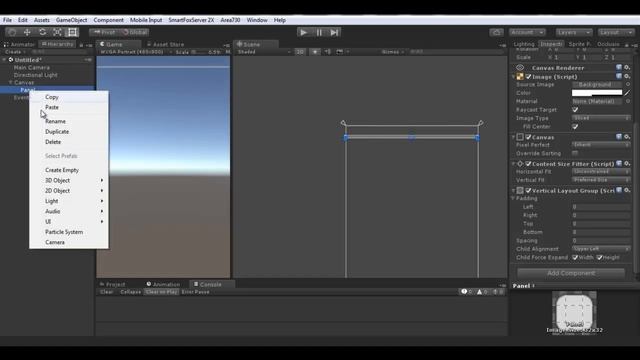The width and height of the screenshot is (640, 360).
Task: Start Play mode
Action: pos(303,32)
